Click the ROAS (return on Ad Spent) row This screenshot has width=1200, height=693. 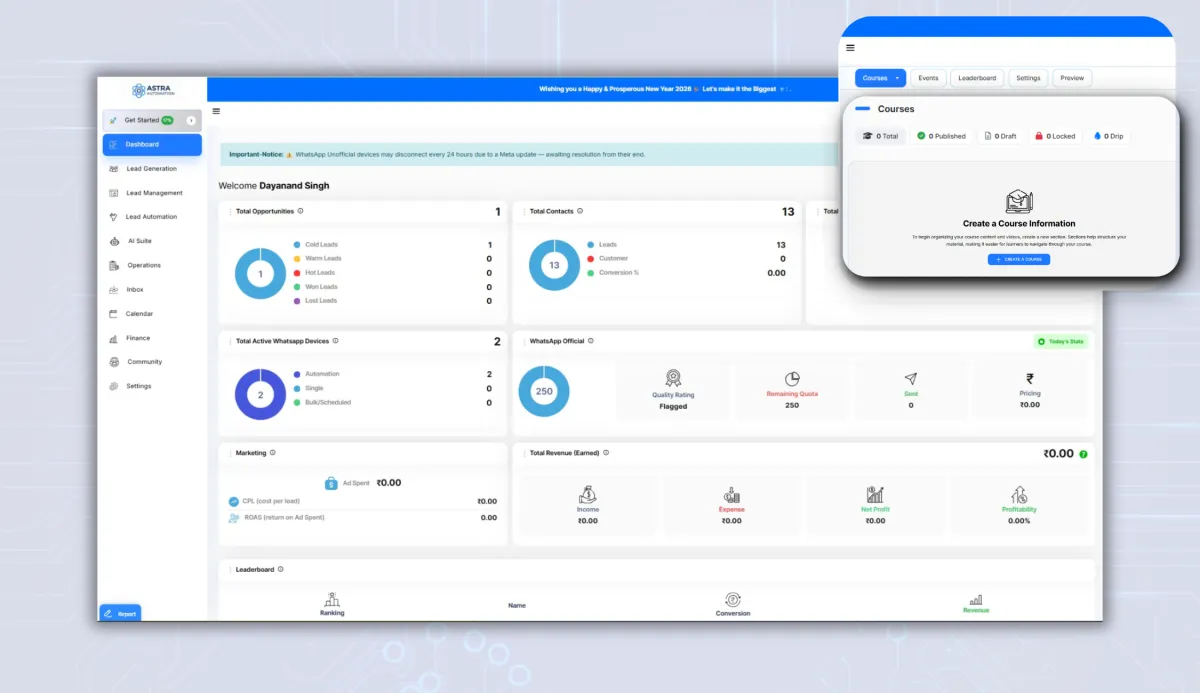(362, 518)
